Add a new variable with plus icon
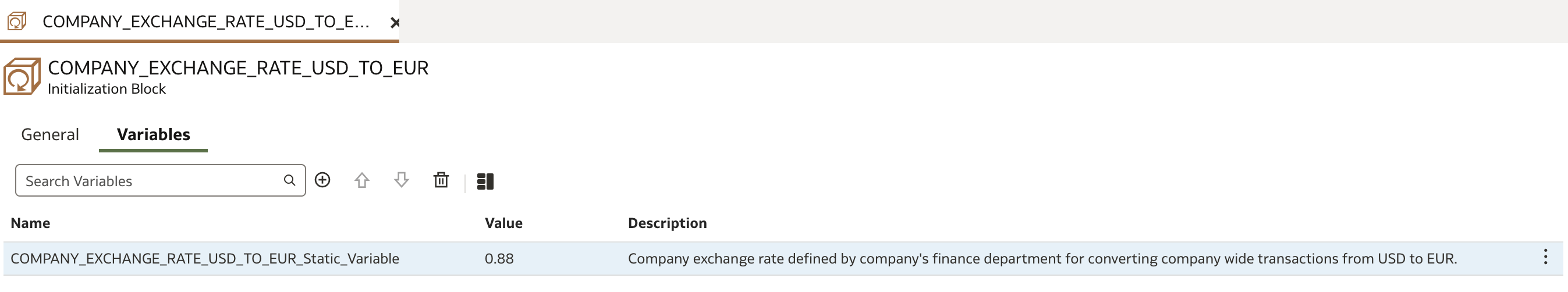1568x292 pixels. tap(322, 180)
